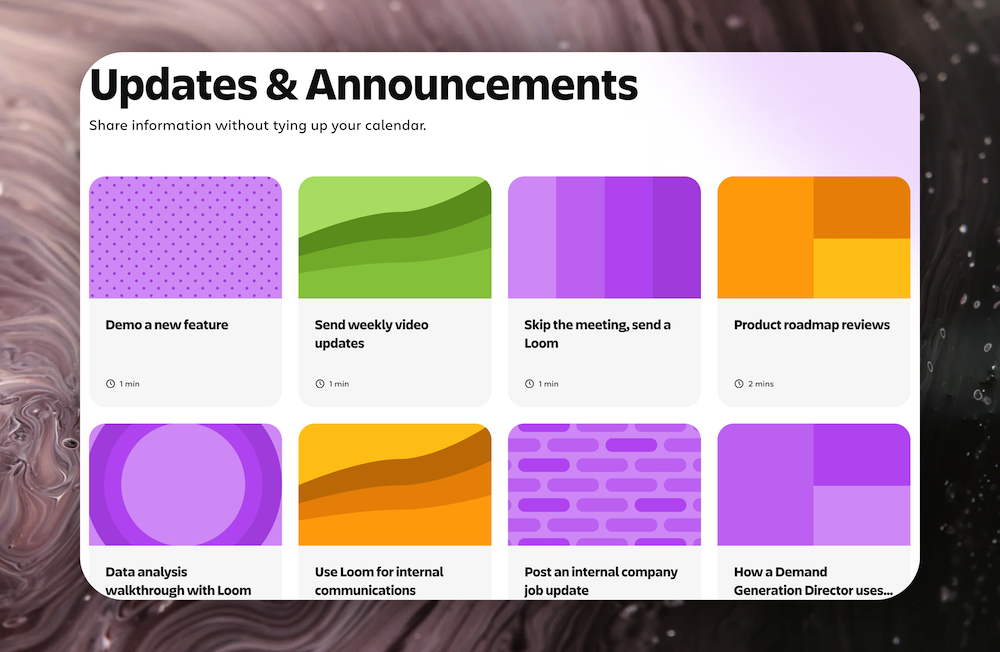Click "How a Demand Generation Director uses" title
Image resolution: width=1000 pixels, height=652 pixels.
click(812, 581)
